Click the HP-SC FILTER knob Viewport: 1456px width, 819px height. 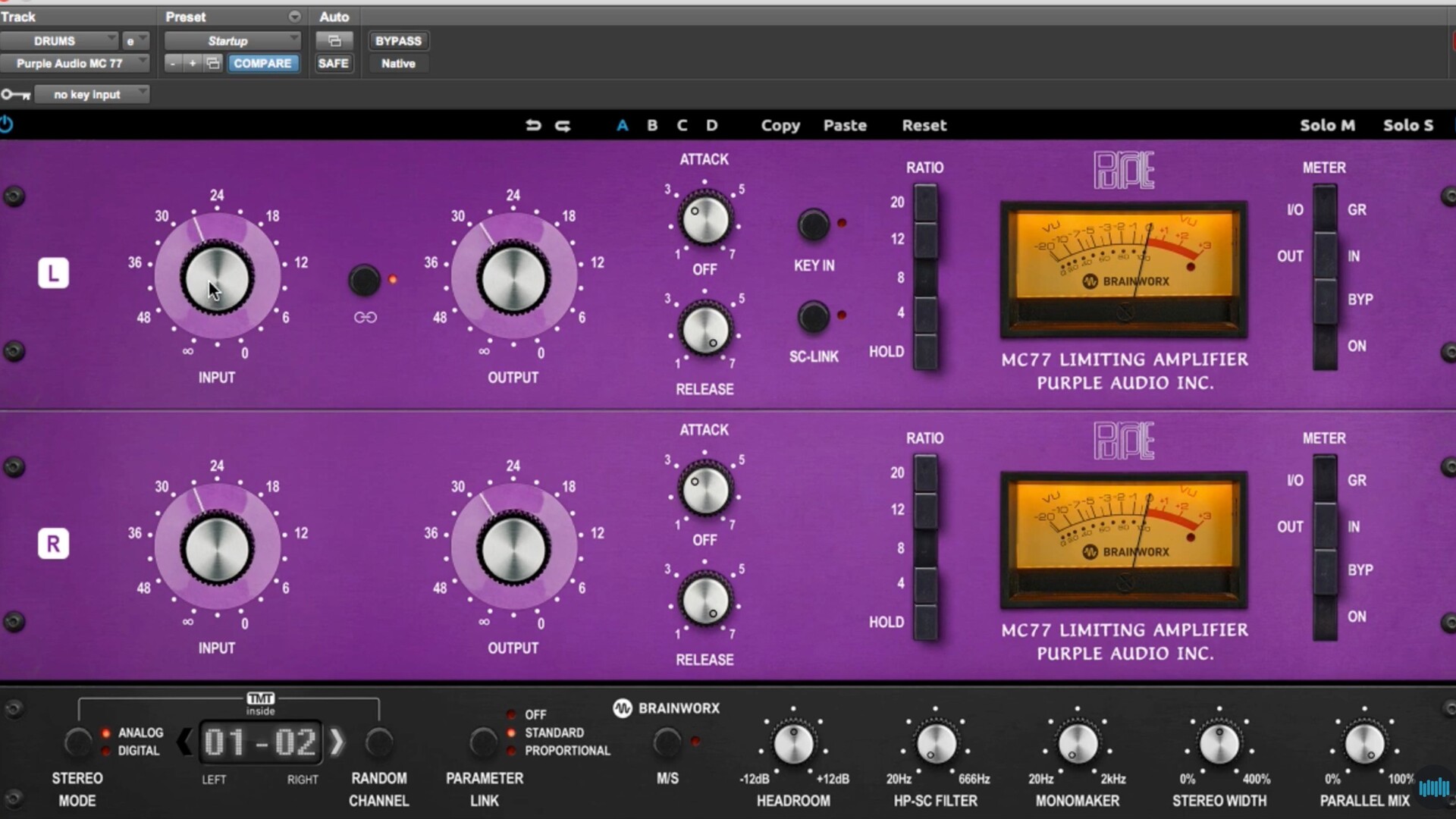(x=936, y=744)
